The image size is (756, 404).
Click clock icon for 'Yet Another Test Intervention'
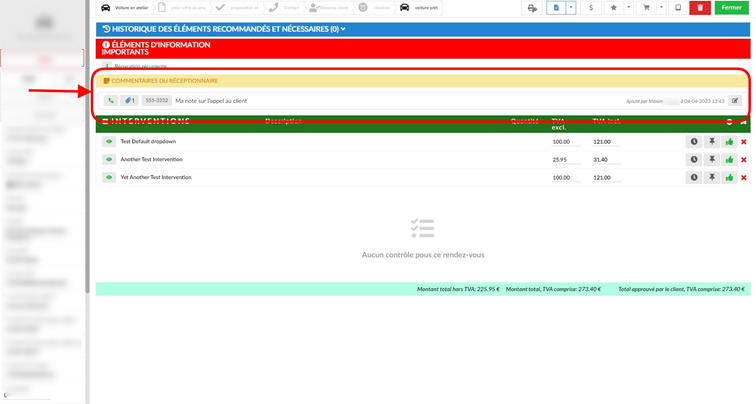(x=694, y=177)
